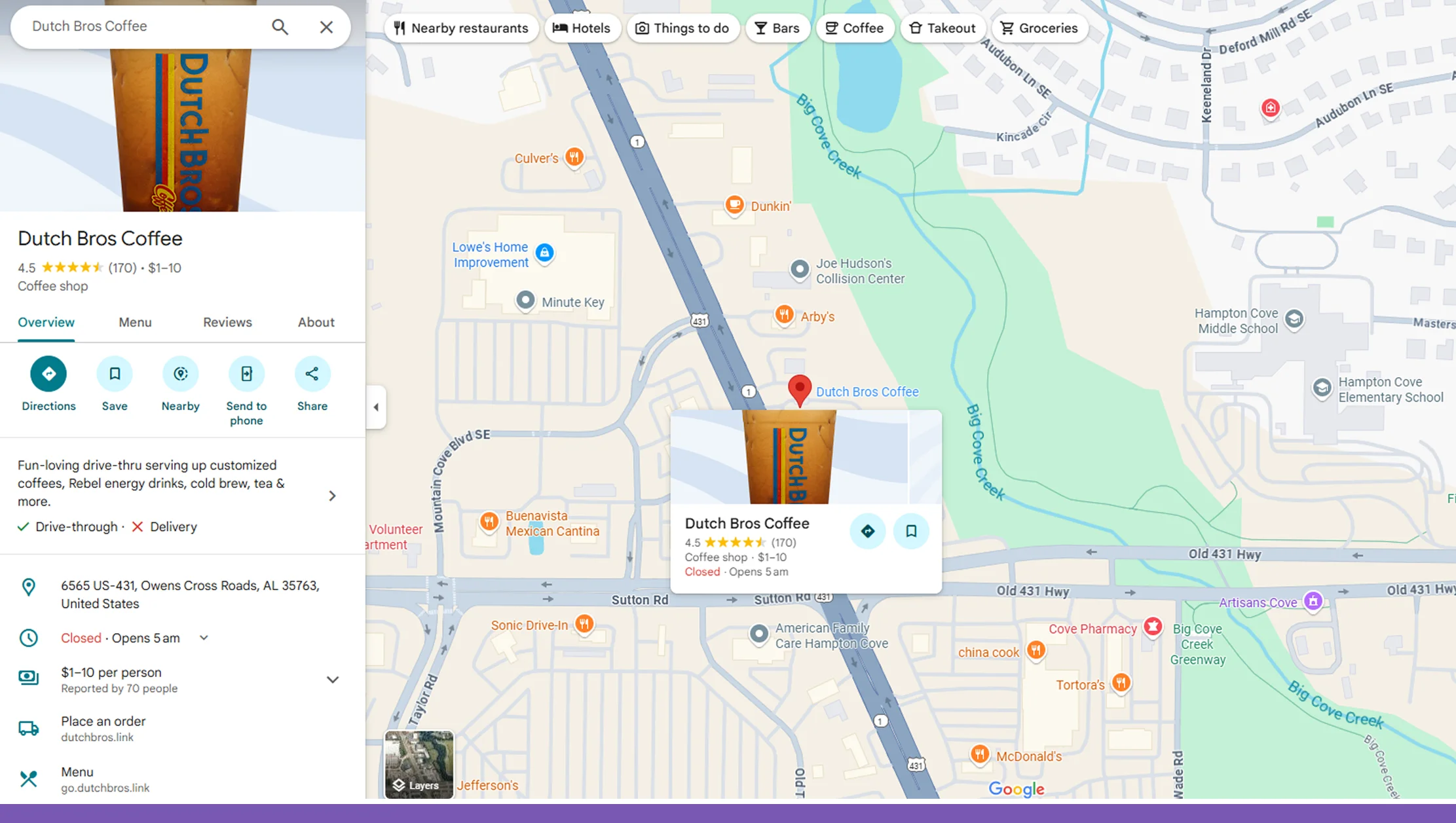Select the Minute Key map marker
The image size is (1456, 823).
(525, 301)
